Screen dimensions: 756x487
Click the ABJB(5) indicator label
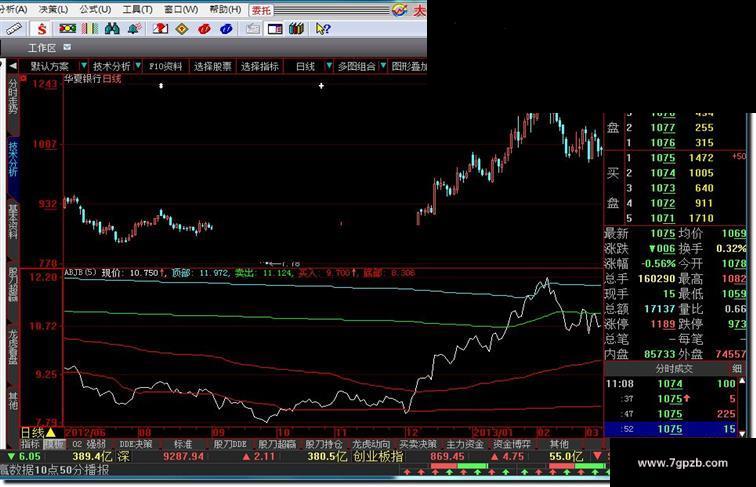tap(80, 272)
